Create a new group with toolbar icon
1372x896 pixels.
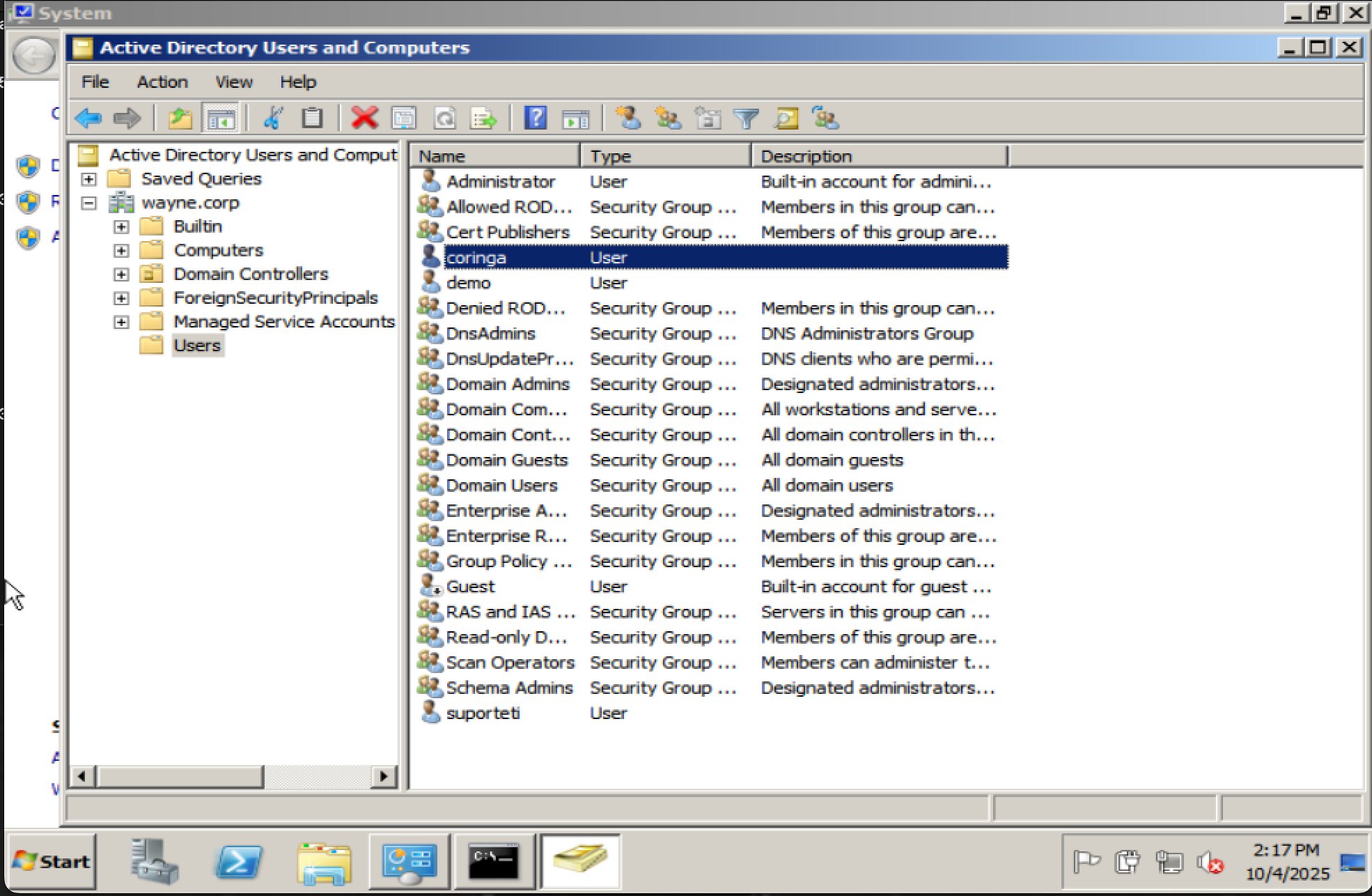pos(668,118)
